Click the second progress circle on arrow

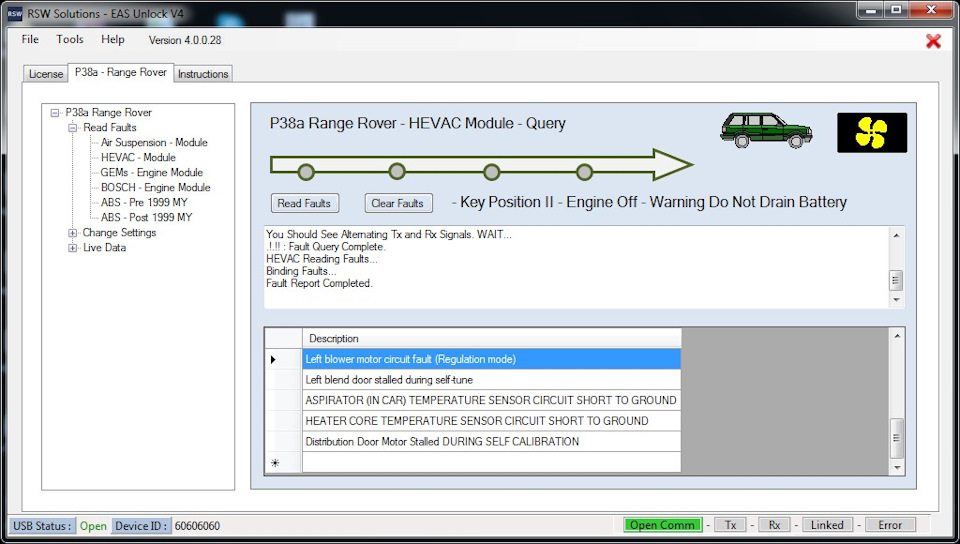397,171
